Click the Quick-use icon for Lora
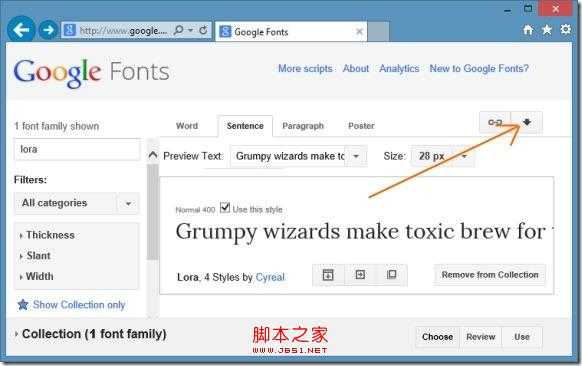 click(360, 275)
